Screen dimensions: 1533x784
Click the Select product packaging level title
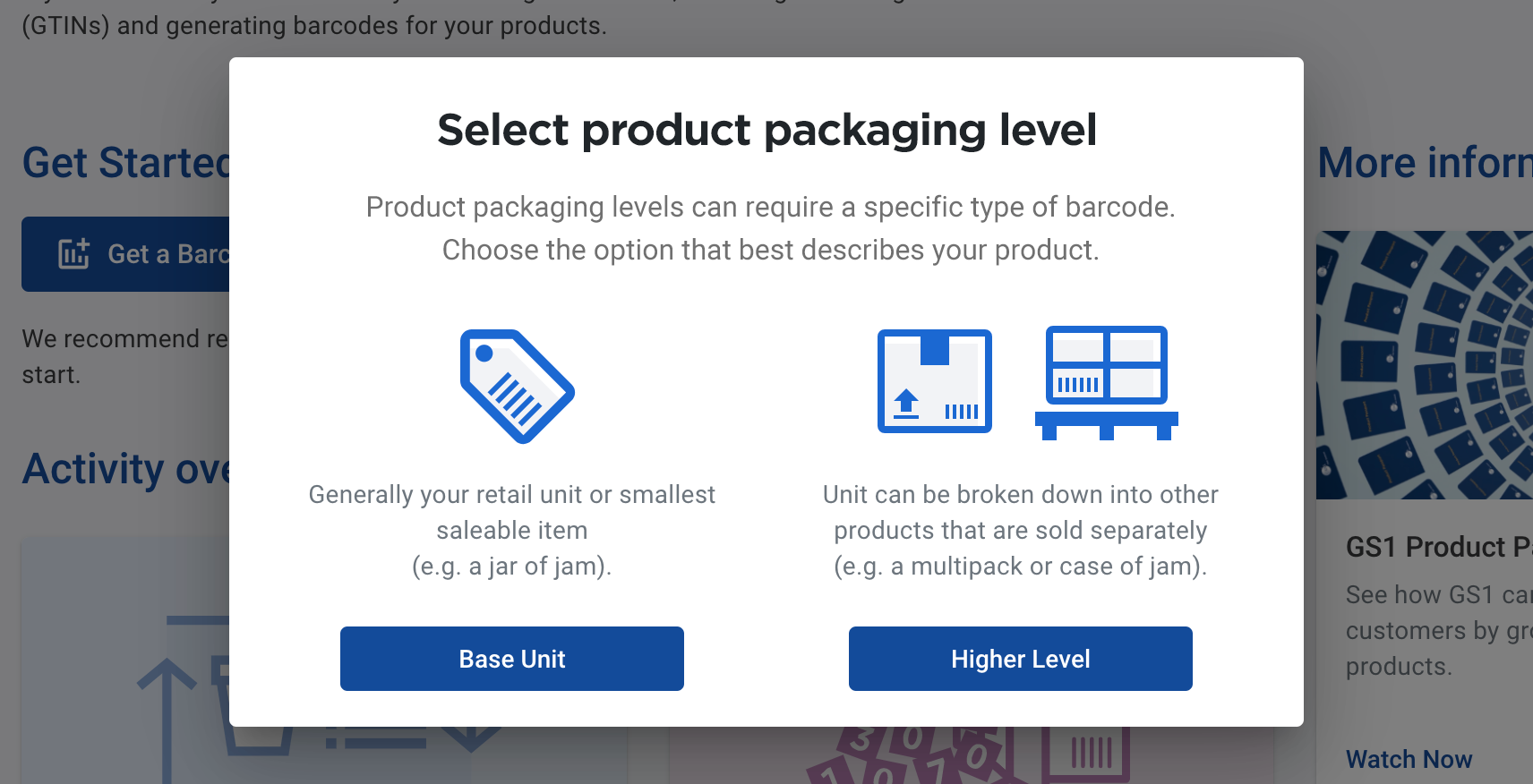[766, 130]
